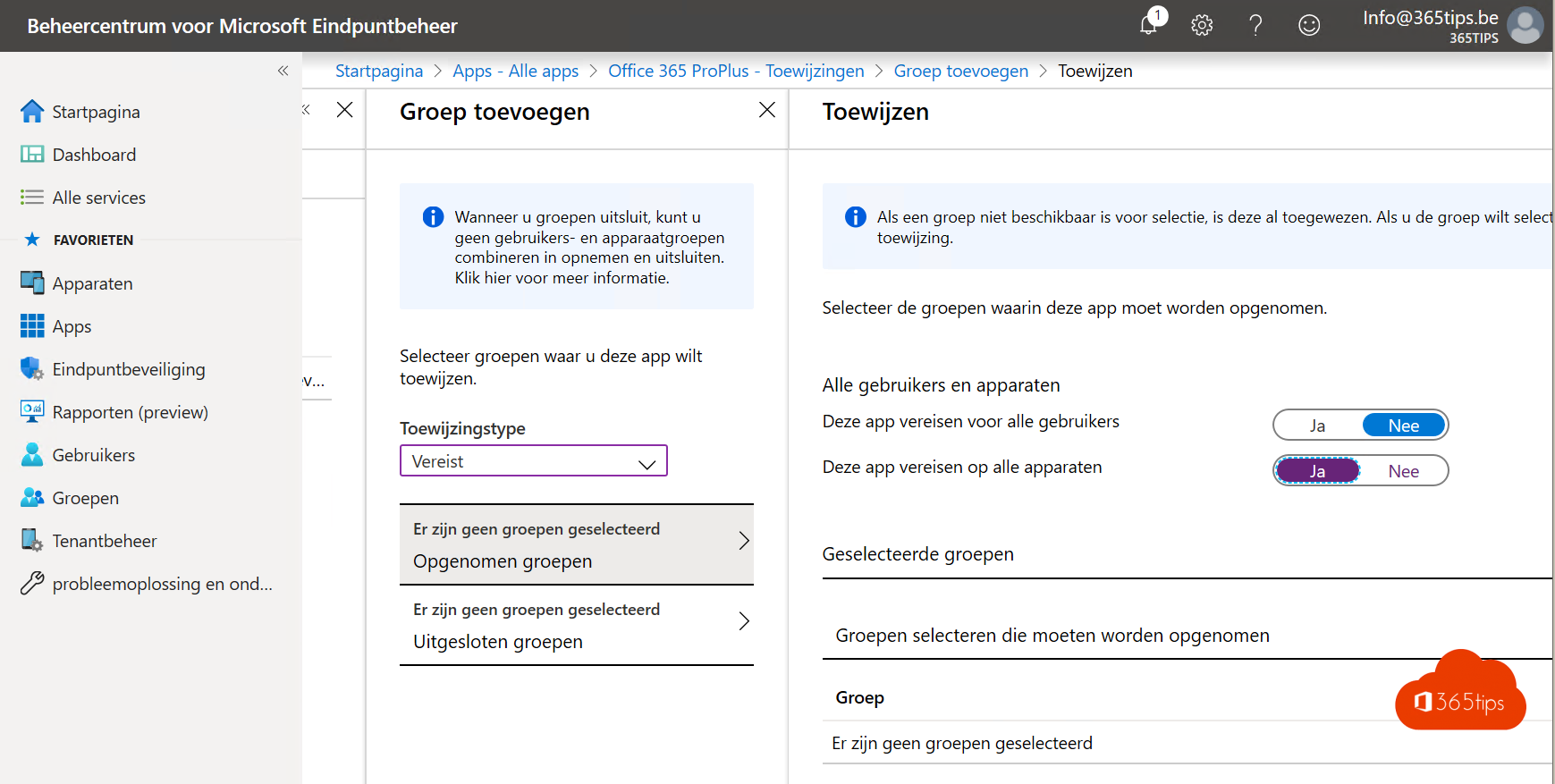Go to Startpagina breadcrumb
Image resolution: width=1555 pixels, height=784 pixels.
point(379,71)
